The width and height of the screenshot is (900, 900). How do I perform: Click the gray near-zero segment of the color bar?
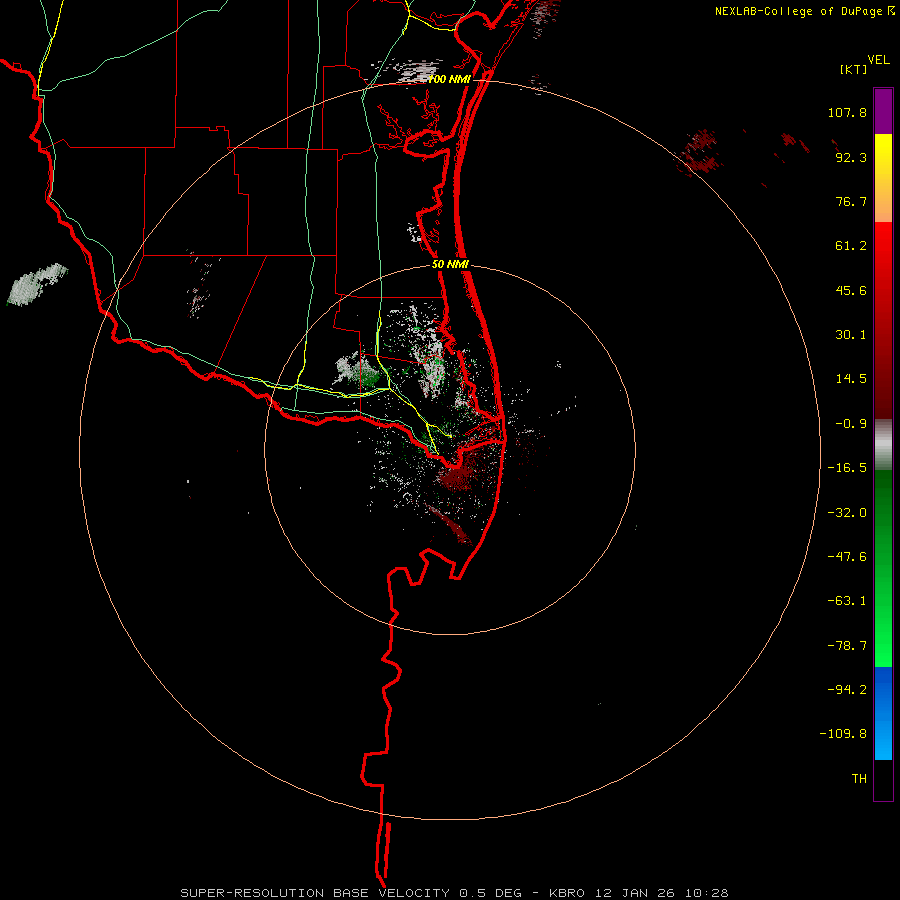tap(883, 445)
